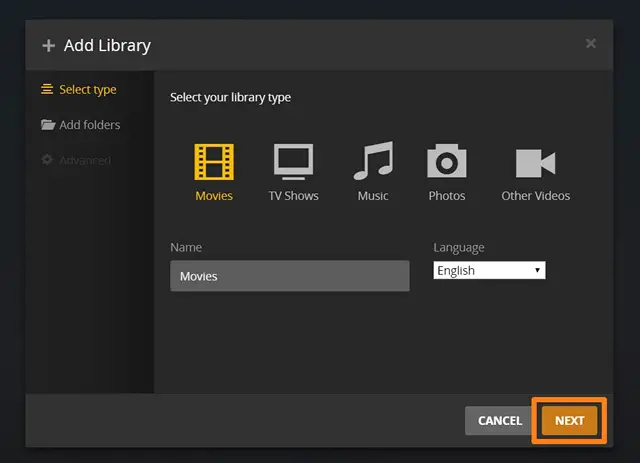Click the Name field containing Movies
Screen dimensions: 640x463
coord(290,276)
